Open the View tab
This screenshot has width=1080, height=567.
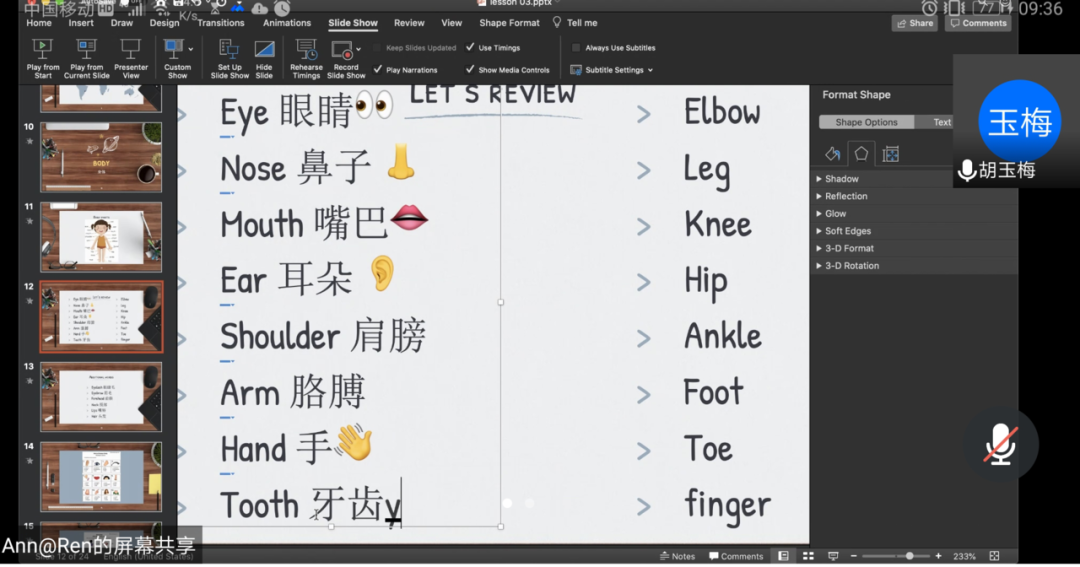coord(451,23)
